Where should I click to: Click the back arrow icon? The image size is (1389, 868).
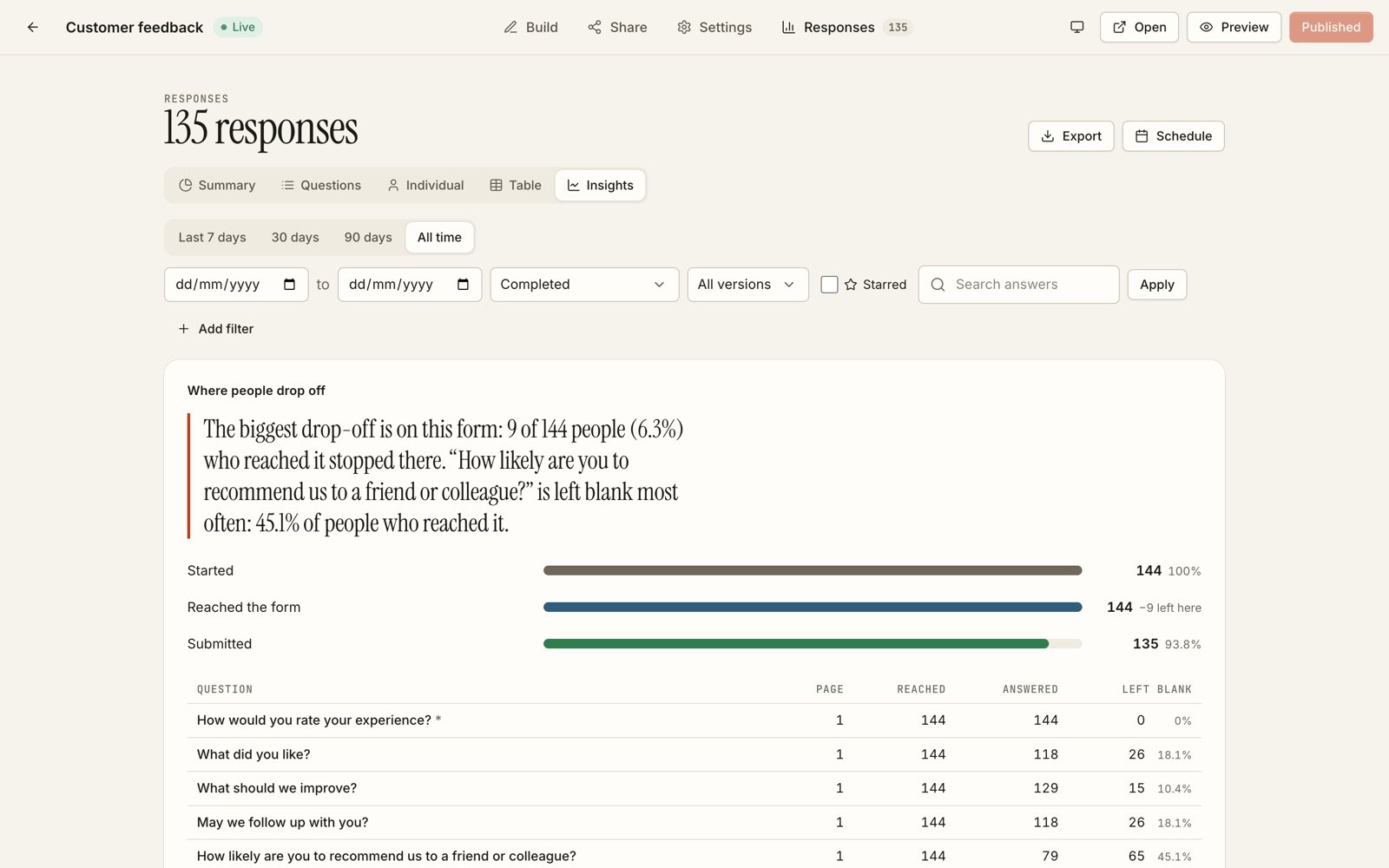coord(32,27)
